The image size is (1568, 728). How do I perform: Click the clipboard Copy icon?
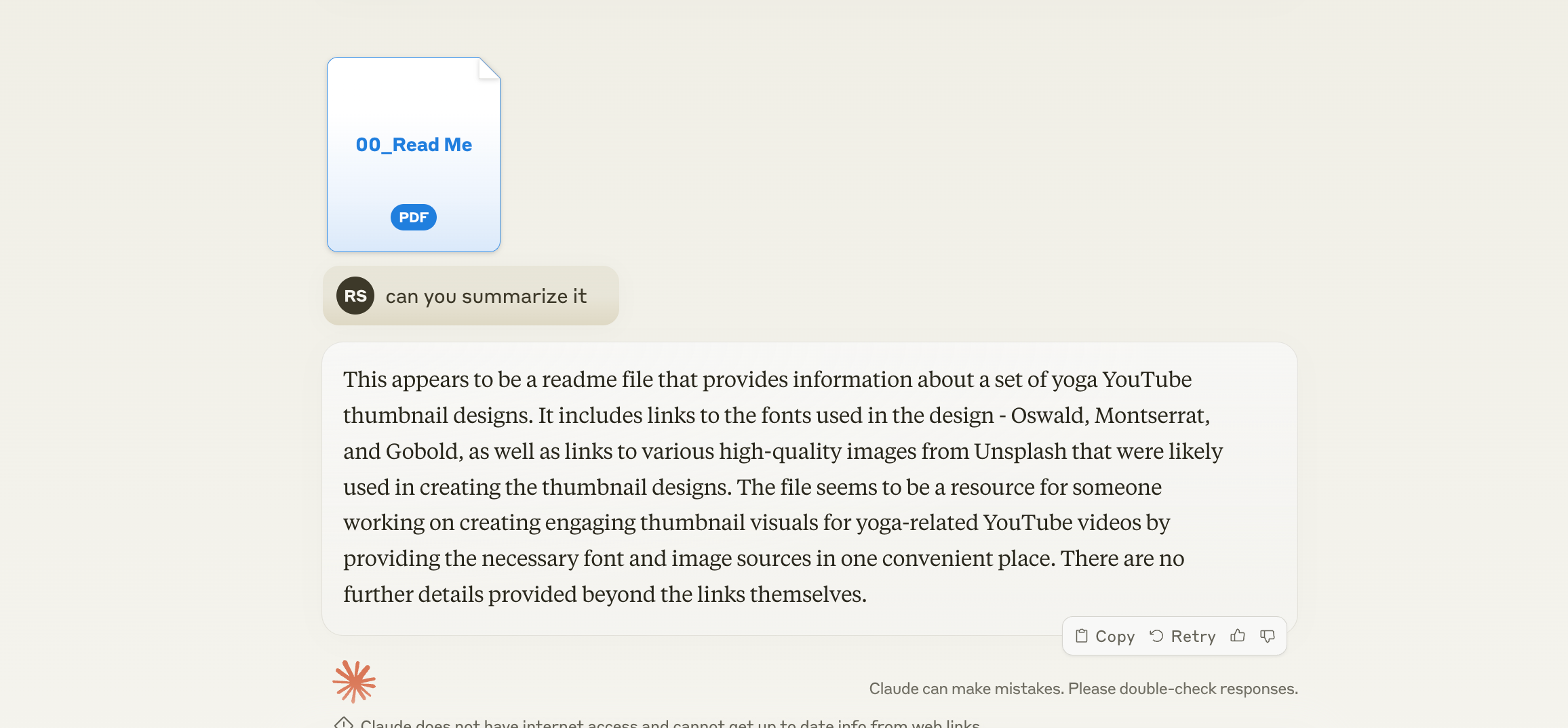(1082, 636)
